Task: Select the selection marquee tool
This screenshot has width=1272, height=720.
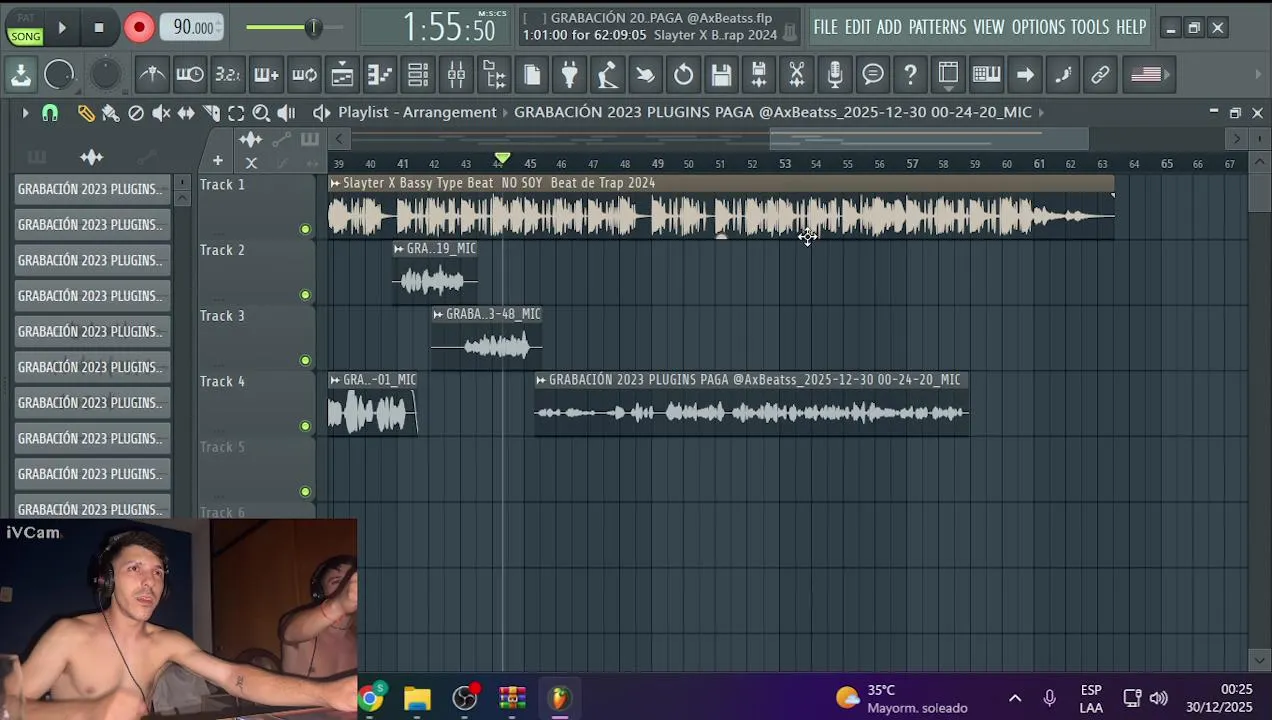Action: click(x=236, y=113)
